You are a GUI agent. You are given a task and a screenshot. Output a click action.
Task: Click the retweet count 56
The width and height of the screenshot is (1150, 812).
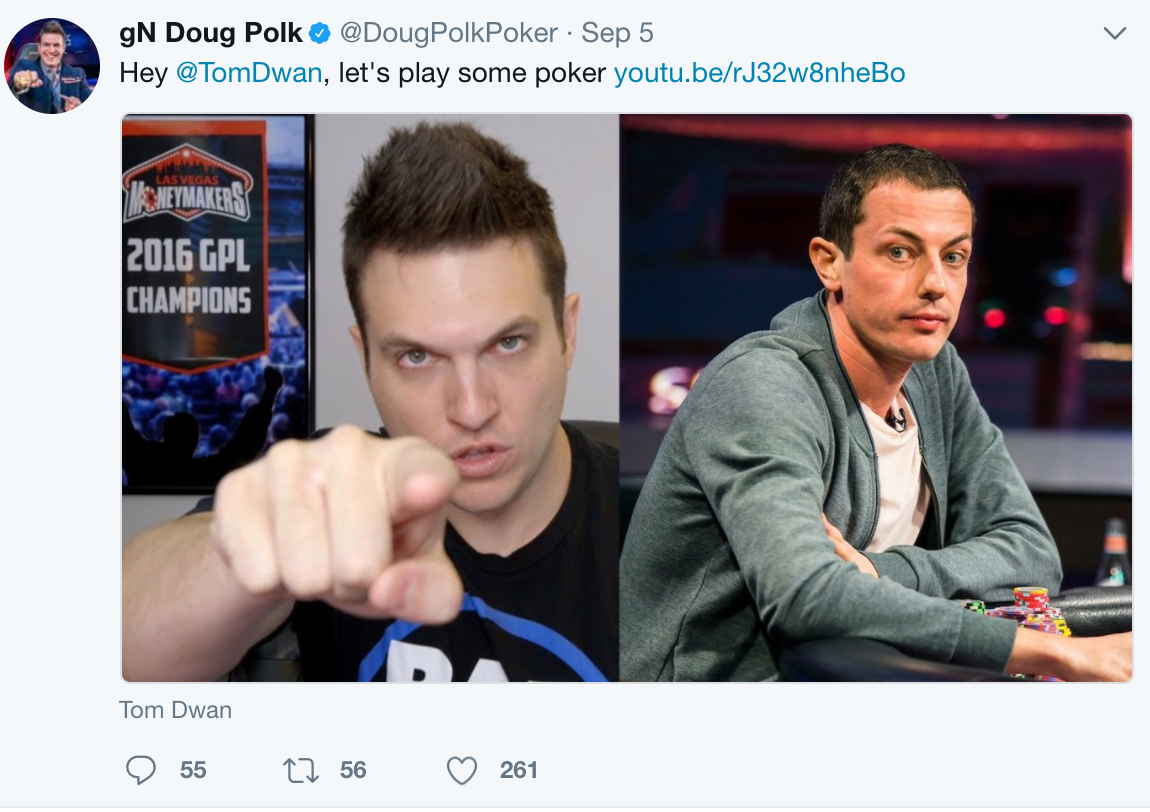[x=353, y=770]
